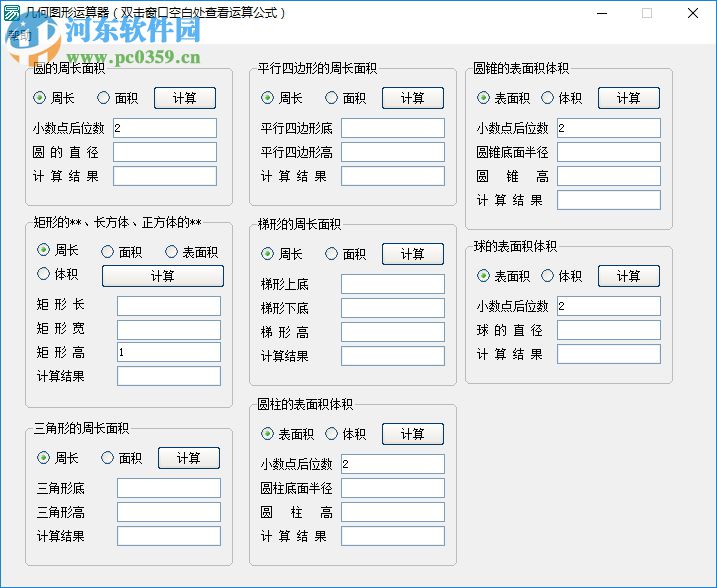
Task: Click the 圆锥高 input field
Action: 609,176
